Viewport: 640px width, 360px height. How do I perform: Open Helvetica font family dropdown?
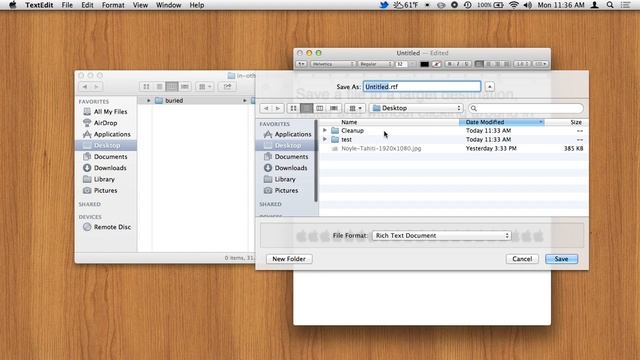333,64
